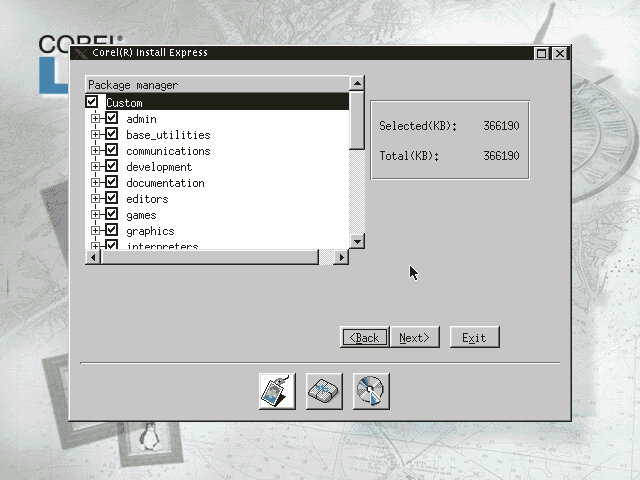Click the package list scroll down arrow

click(x=356, y=241)
